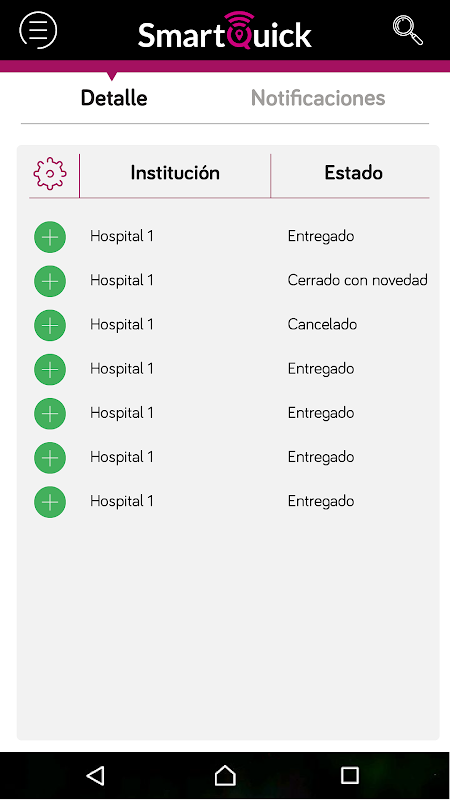Click the Estado column header
The height and width of the screenshot is (800, 450).
[x=354, y=173]
